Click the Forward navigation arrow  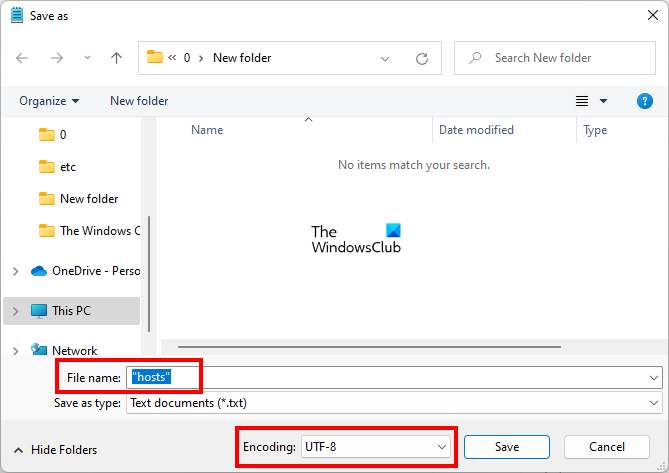[x=55, y=58]
